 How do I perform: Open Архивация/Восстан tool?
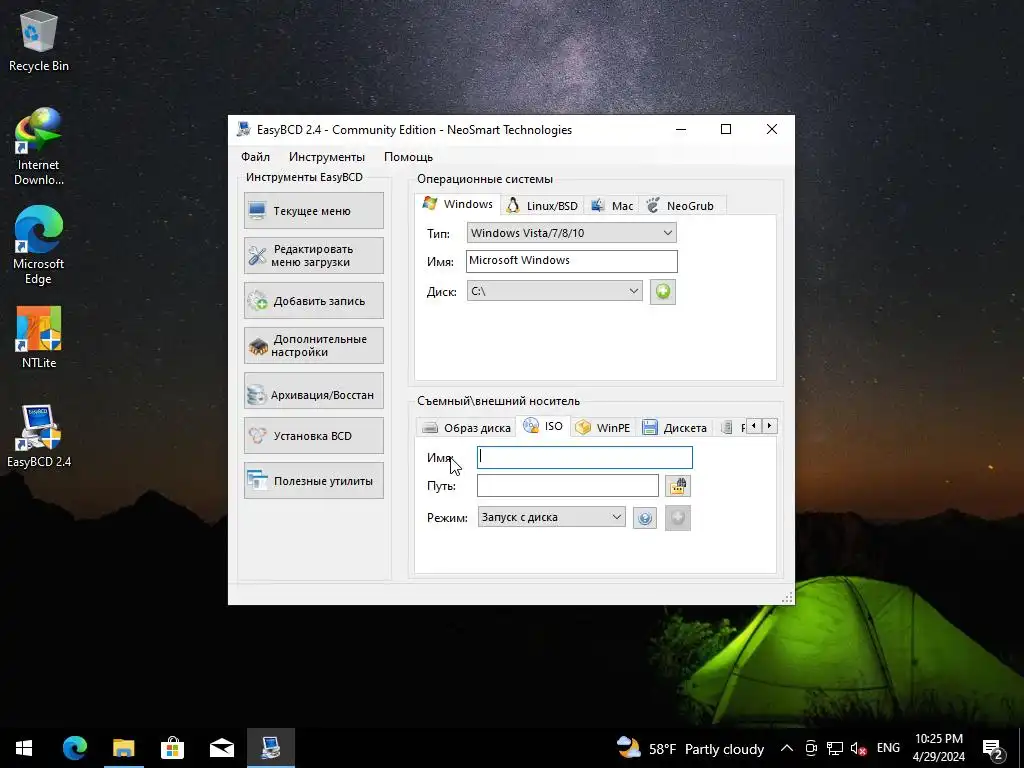313,391
